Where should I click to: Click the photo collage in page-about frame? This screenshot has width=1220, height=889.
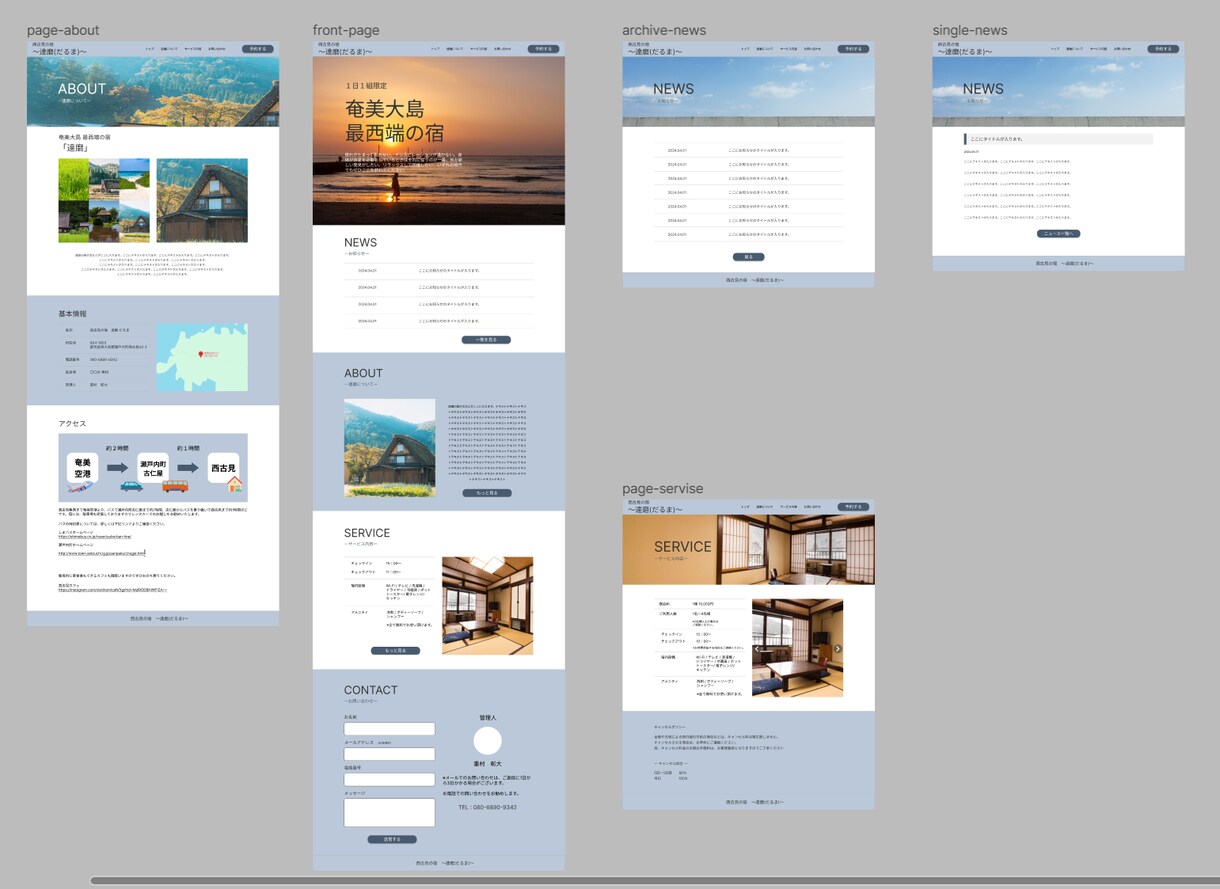pos(104,200)
